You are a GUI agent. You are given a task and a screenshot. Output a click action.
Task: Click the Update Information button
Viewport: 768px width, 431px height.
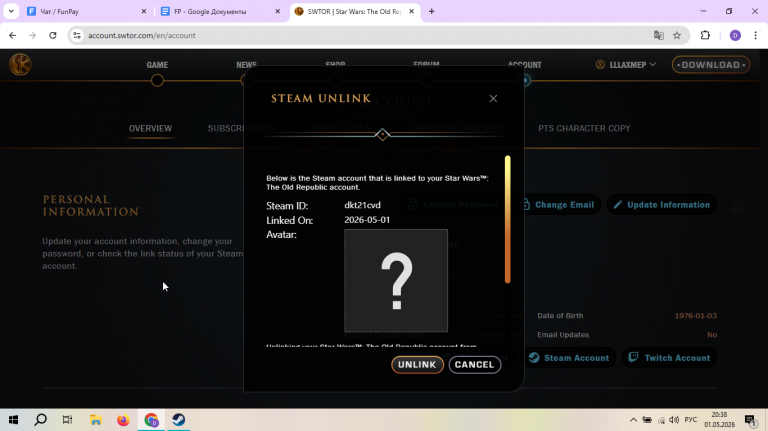[662, 205]
